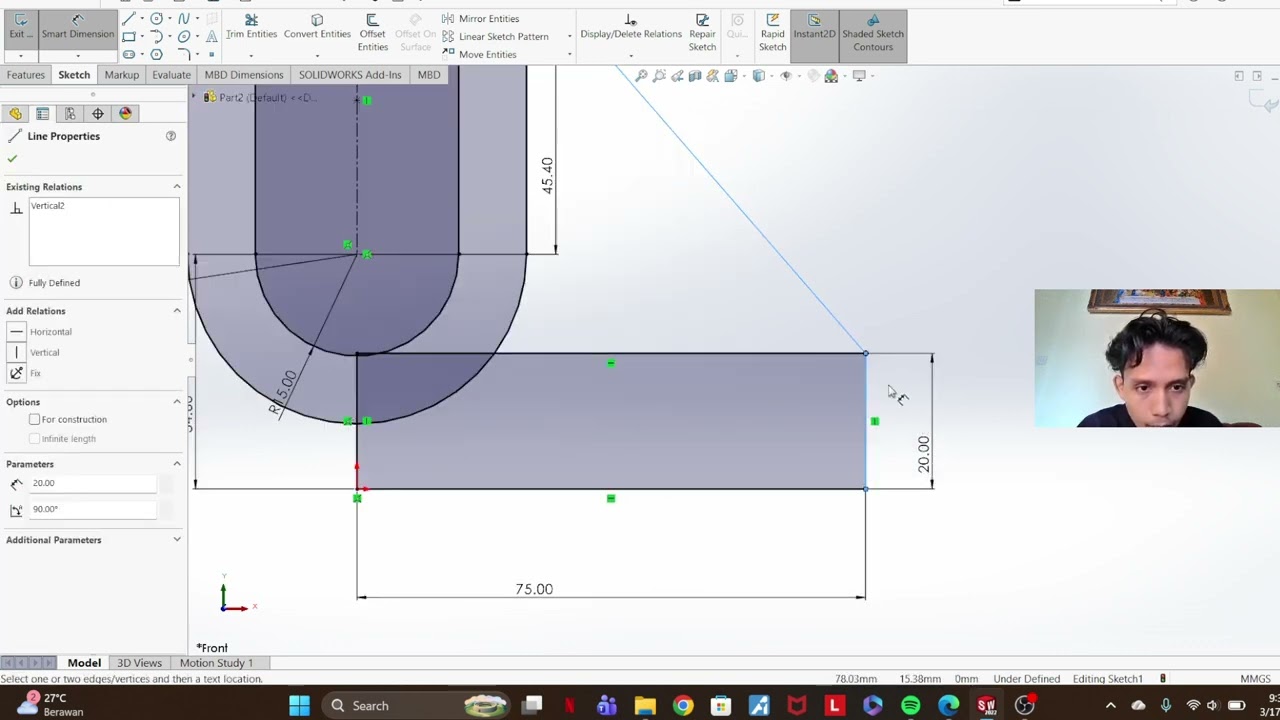Click the Rapid Sketch tool
This screenshot has width=1280, height=720.
[x=772, y=33]
